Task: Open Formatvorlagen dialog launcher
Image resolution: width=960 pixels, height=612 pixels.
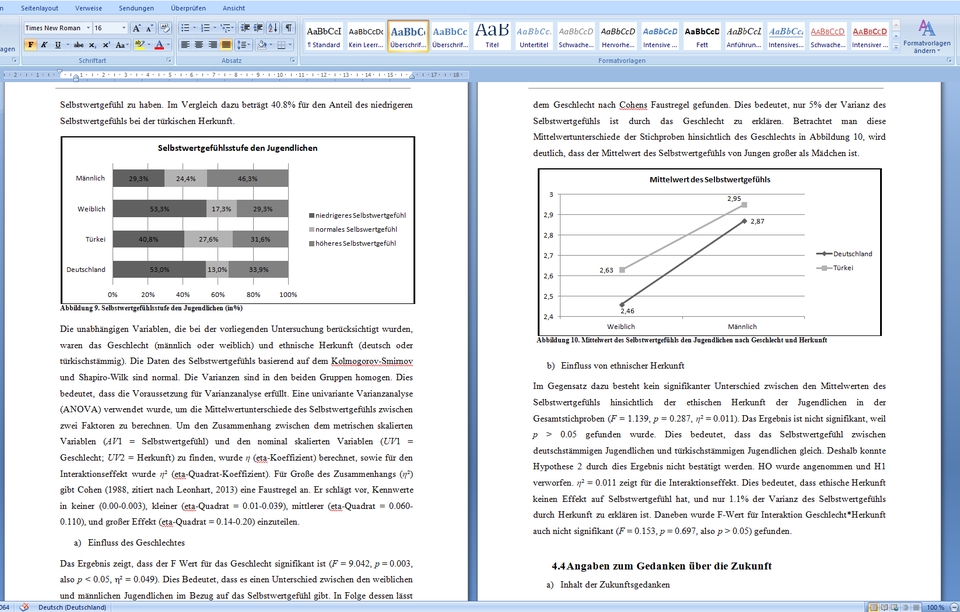Action: [949, 60]
